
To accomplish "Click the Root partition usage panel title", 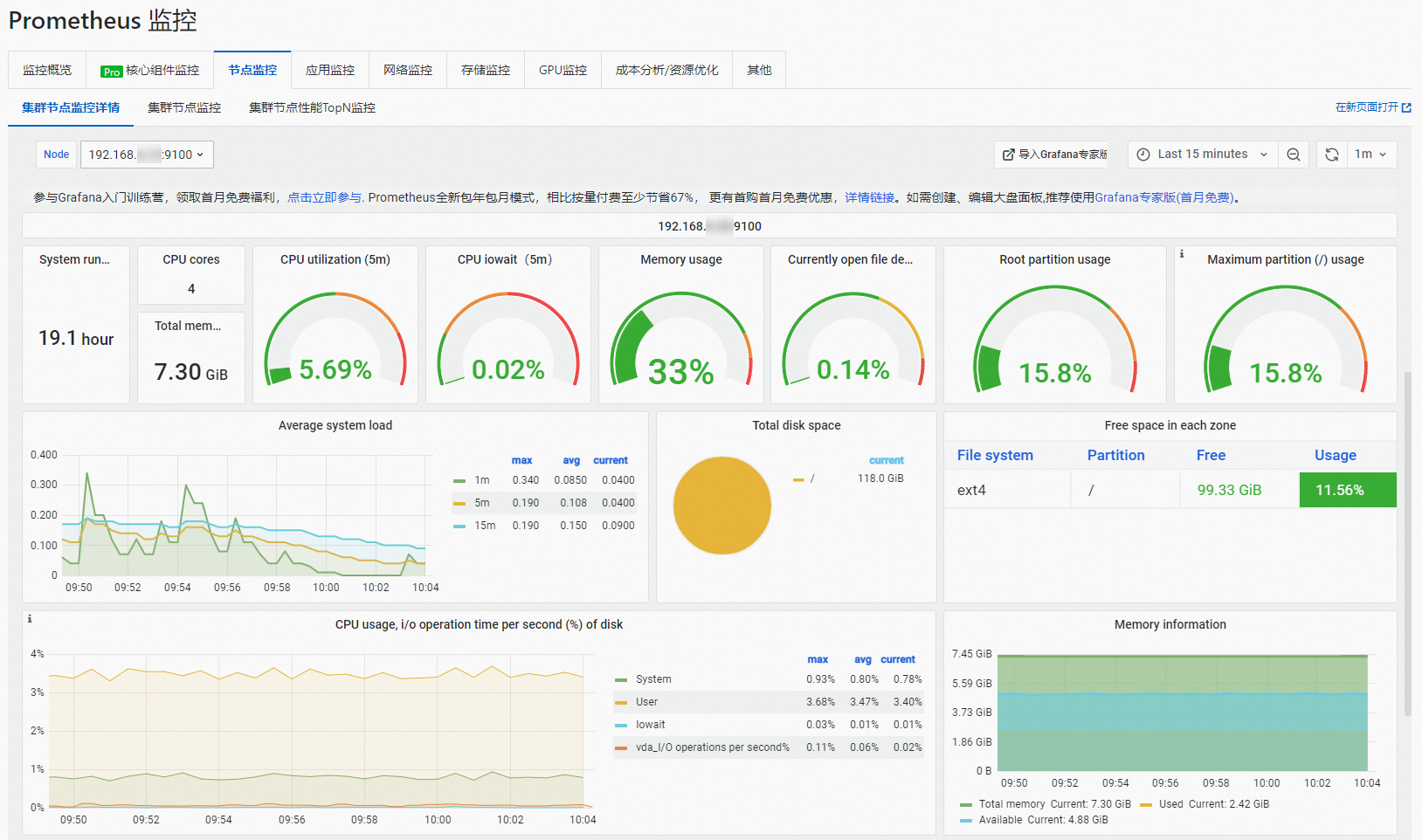I will point(1055,259).
